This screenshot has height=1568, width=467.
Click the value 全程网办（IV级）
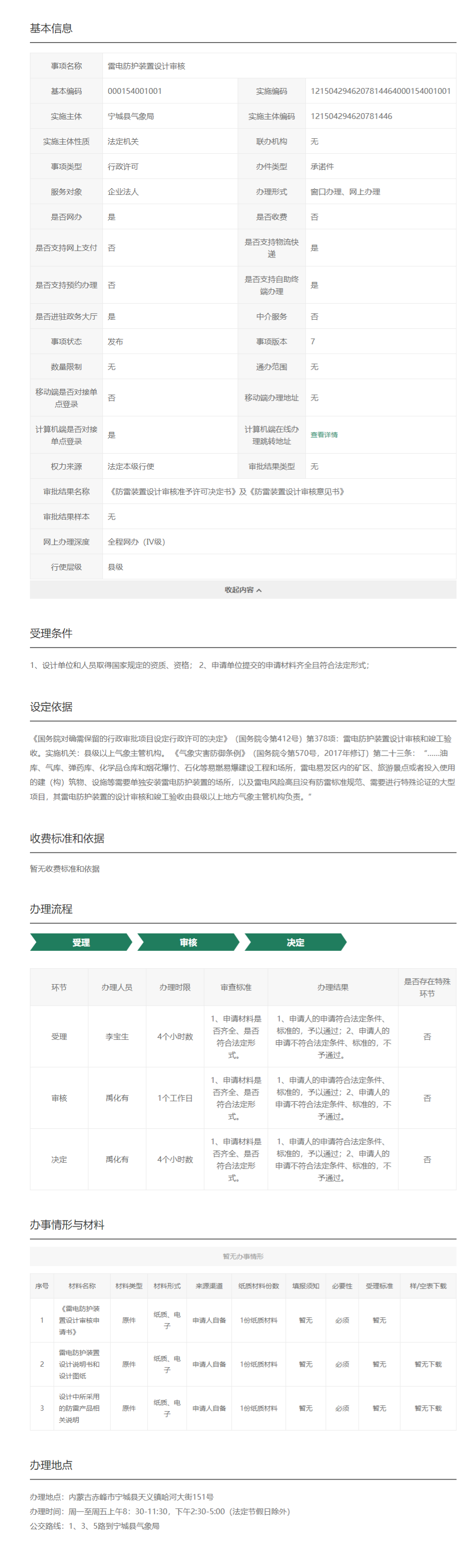(x=136, y=542)
